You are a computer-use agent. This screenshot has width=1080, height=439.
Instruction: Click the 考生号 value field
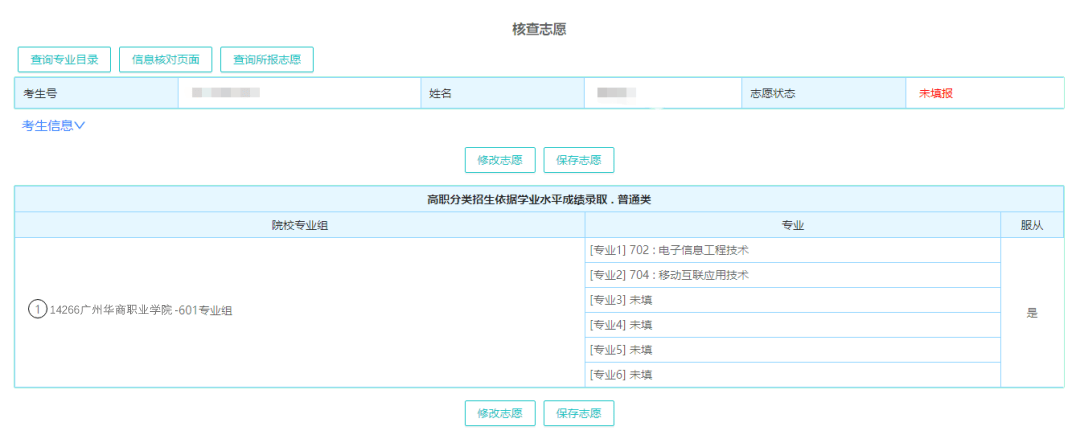[227, 93]
